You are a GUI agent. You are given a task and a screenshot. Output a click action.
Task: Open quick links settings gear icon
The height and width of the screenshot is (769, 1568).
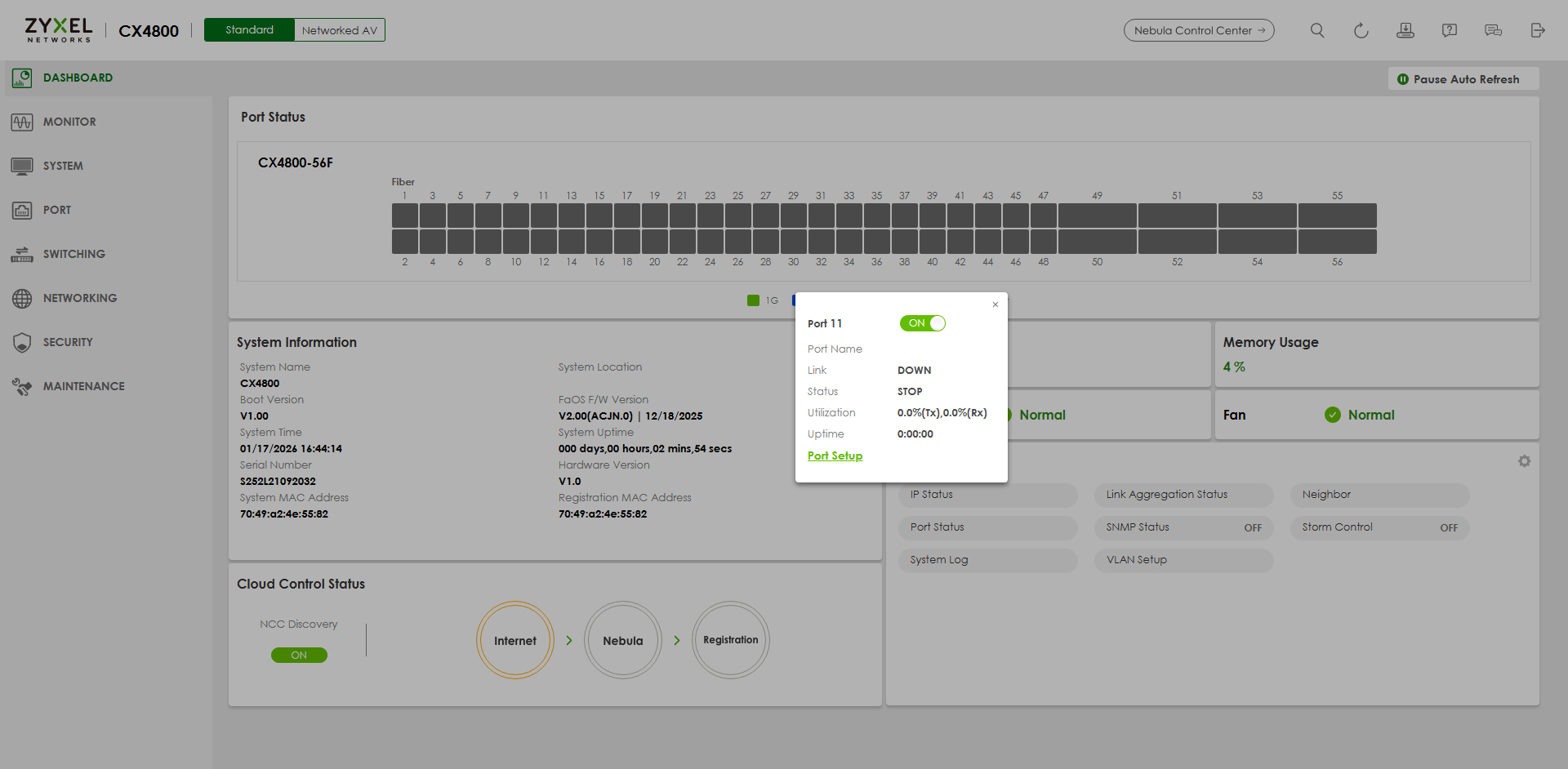1524,461
